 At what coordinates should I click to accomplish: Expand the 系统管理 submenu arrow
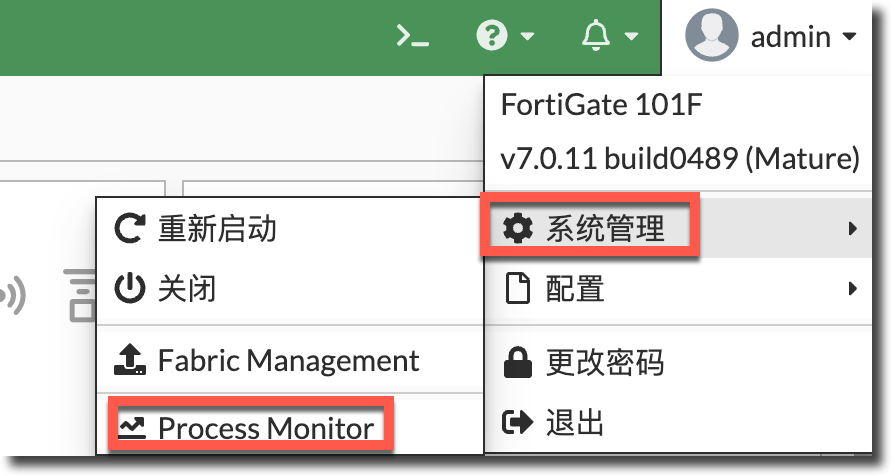click(x=852, y=229)
